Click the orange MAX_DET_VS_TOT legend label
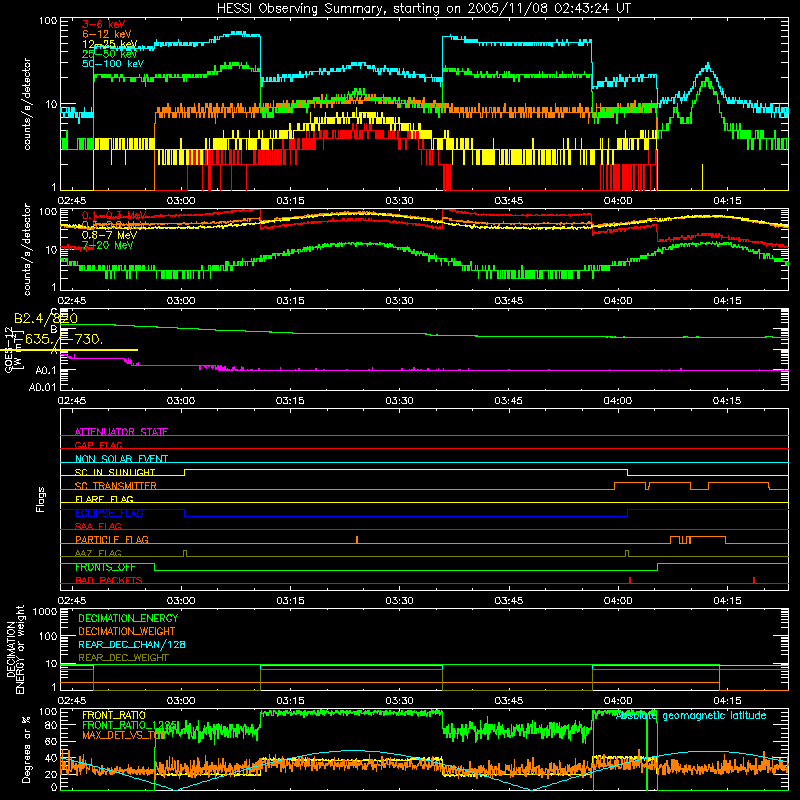Screen dimensions: 800x800 pos(123,735)
